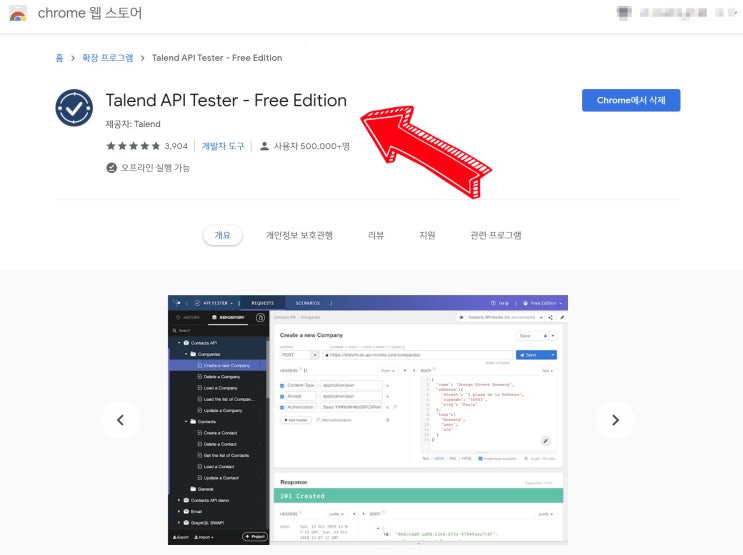The image size is (743, 555).
Task: Go to previous screenshot with left arrow
Action: coord(120,420)
